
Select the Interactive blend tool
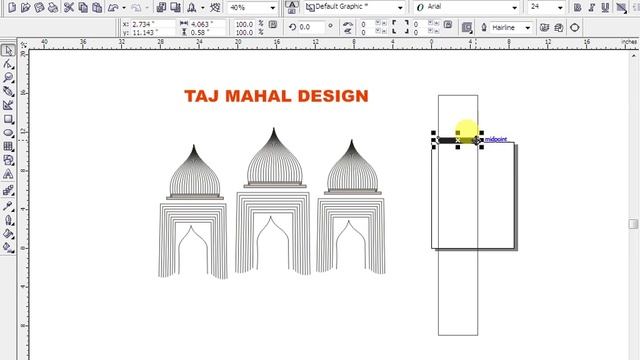coord(8,190)
